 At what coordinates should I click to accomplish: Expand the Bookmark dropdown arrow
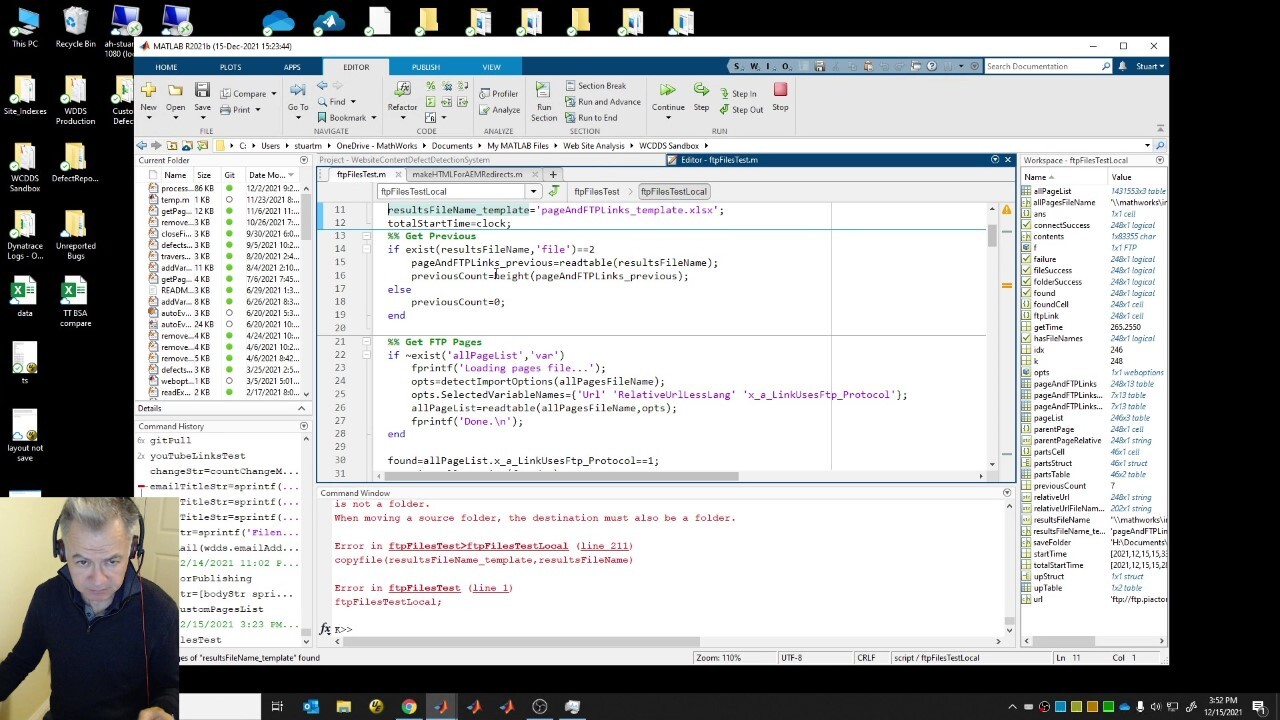[374, 118]
